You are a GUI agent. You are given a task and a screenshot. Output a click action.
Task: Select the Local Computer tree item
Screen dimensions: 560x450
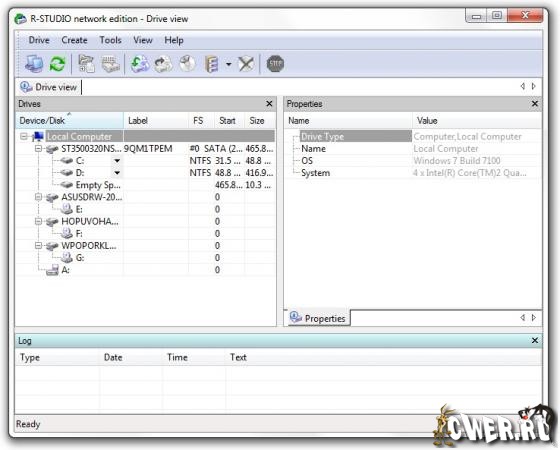(x=79, y=136)
